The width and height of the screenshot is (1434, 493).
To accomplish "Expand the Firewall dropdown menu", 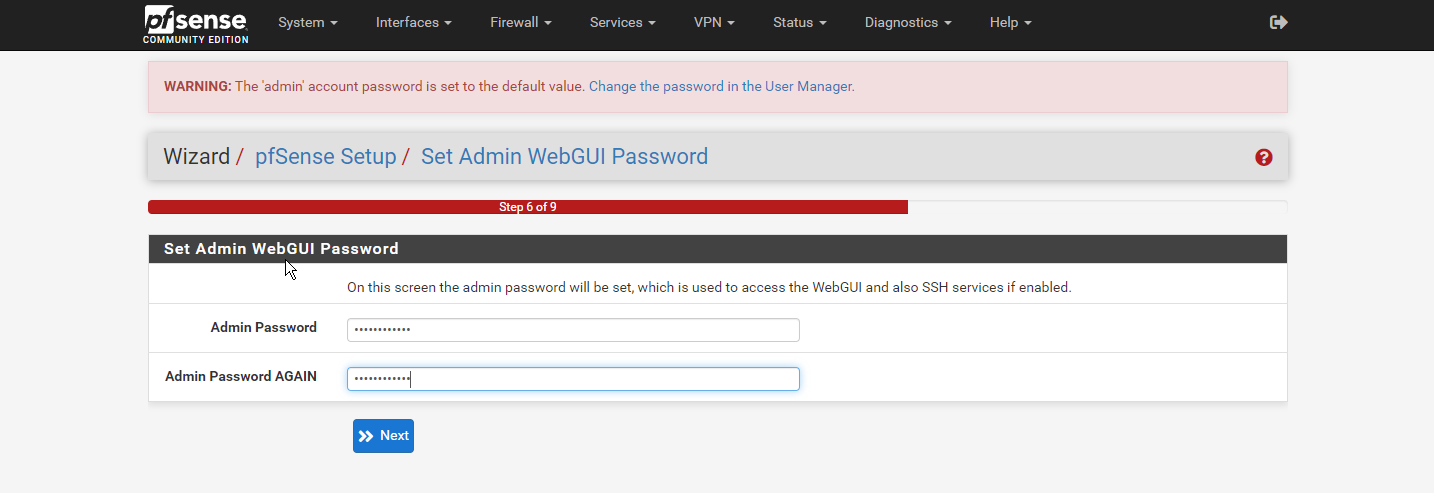I will click(x=521, y=22).
